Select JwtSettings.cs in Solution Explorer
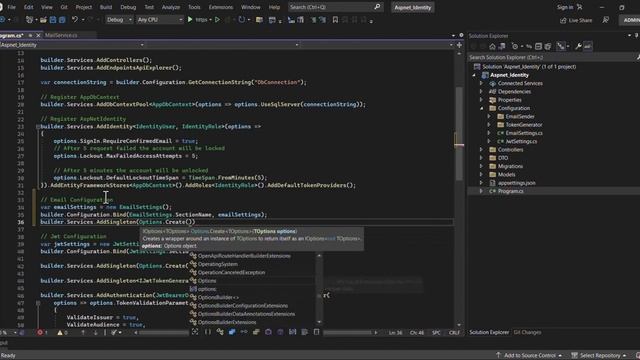Screen dimensions: 640x360 (x=521, y=142)
